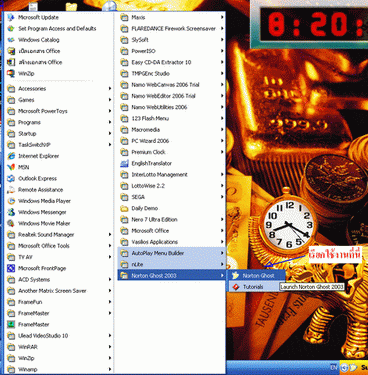
Task: Open Premium Clock menu entry
Action: 172,152
